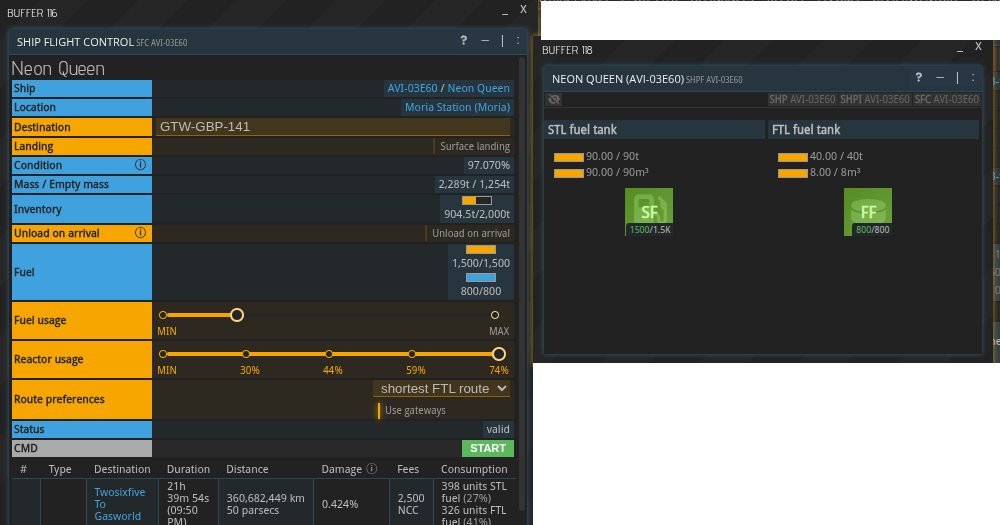
Task: Switch to the SHP AVI-03E60 tab
Action: (x=801, y=100)
